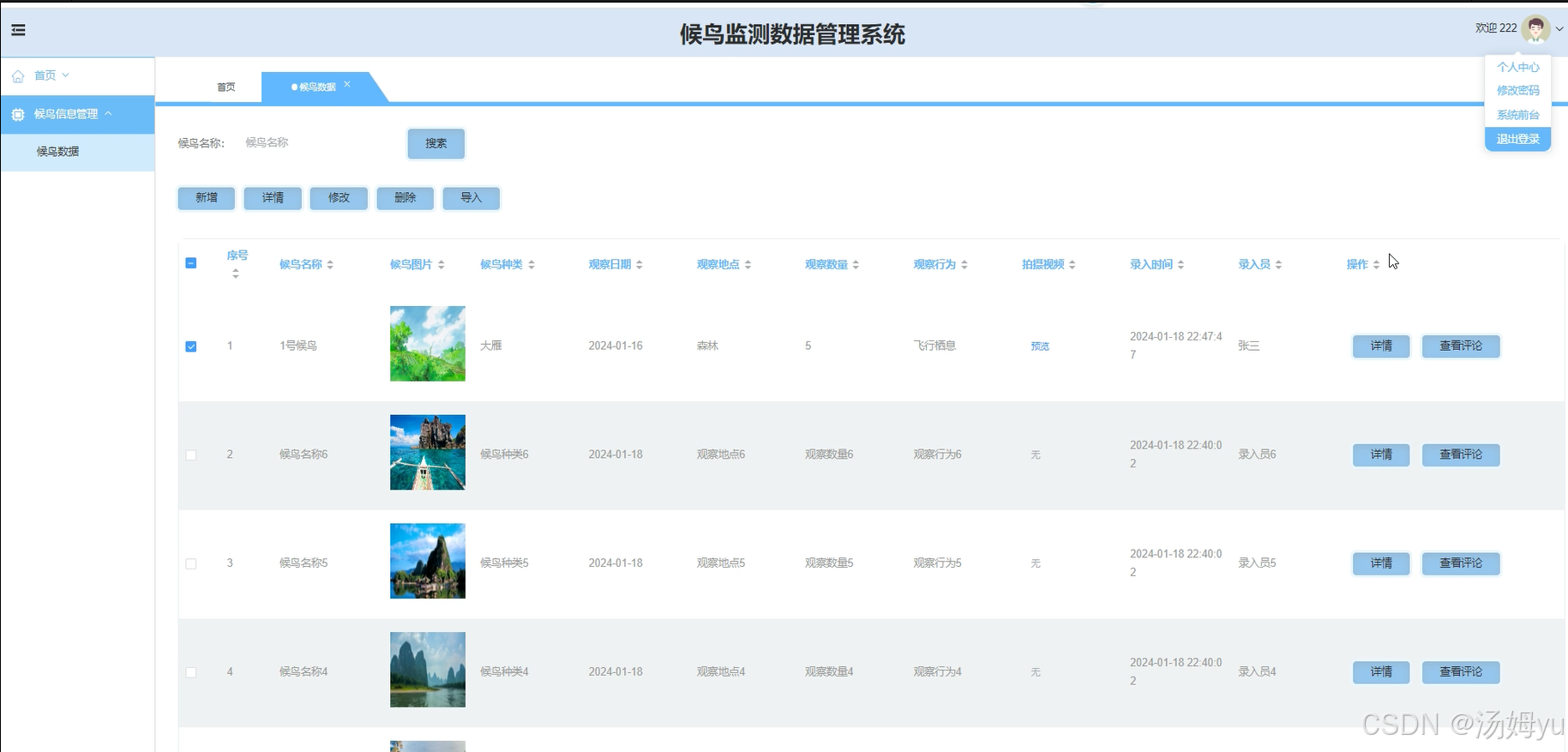Open the 候鸟名称5 mountain thumbnail image

[428, 561]
